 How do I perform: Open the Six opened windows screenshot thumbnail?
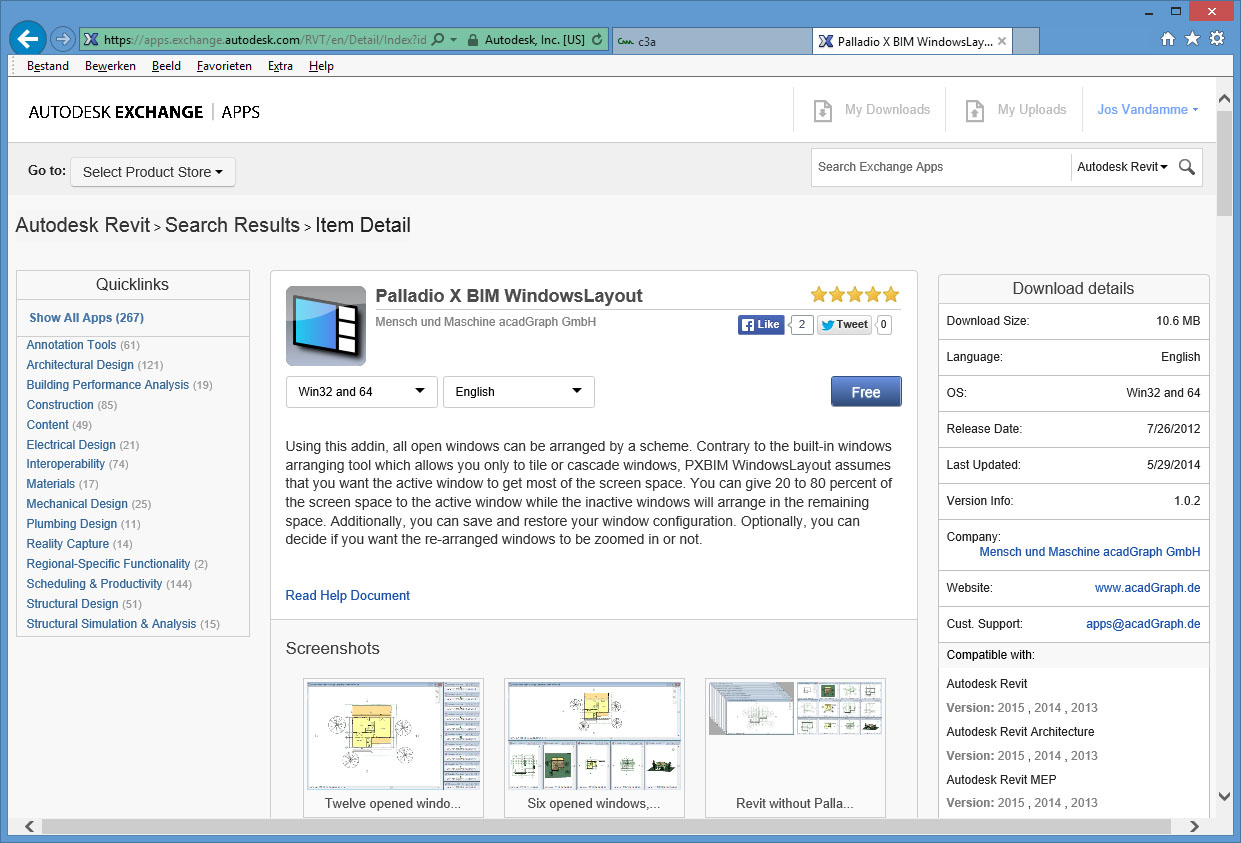(594, 747)
